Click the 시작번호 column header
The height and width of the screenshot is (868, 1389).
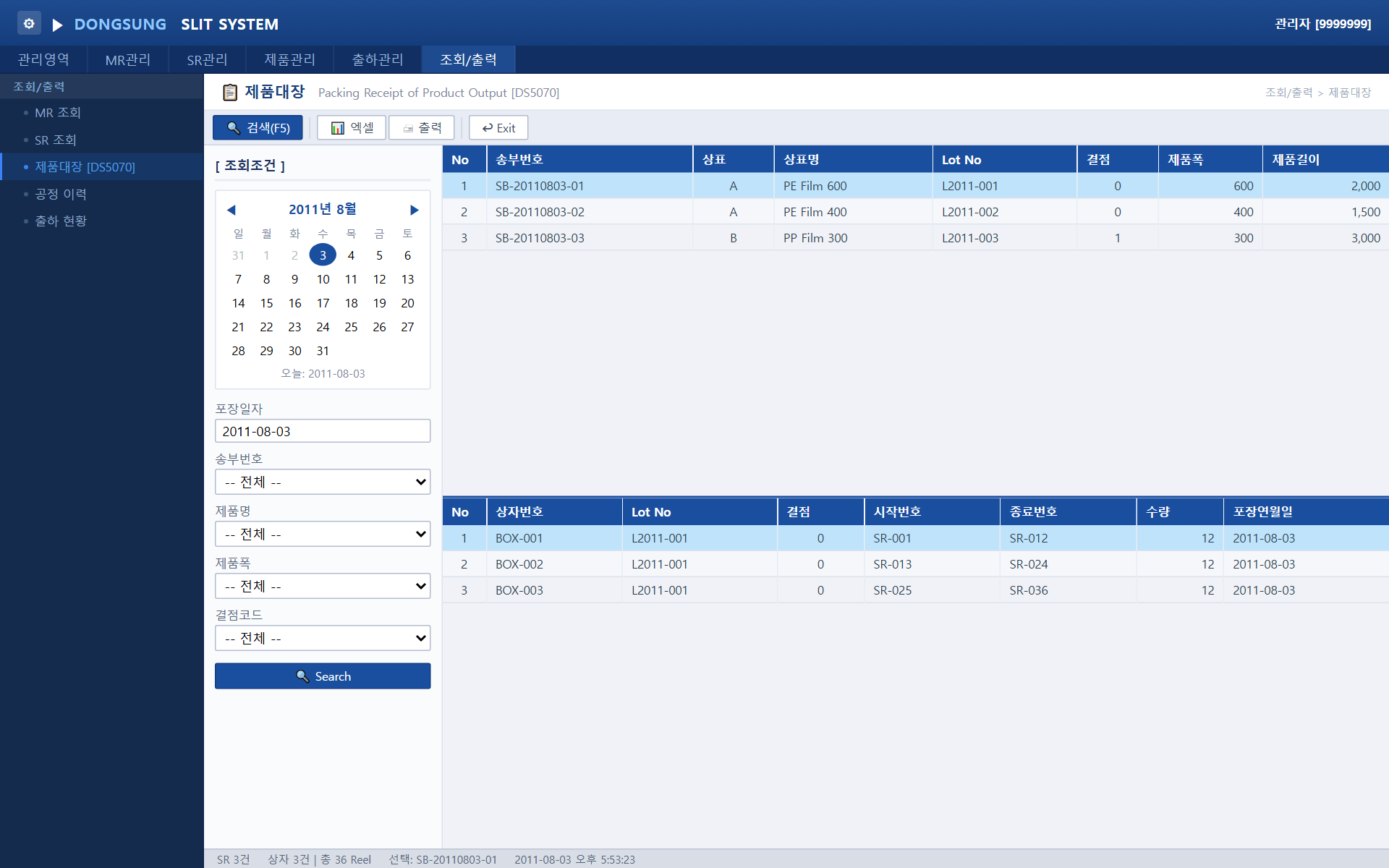click(933, 512)
